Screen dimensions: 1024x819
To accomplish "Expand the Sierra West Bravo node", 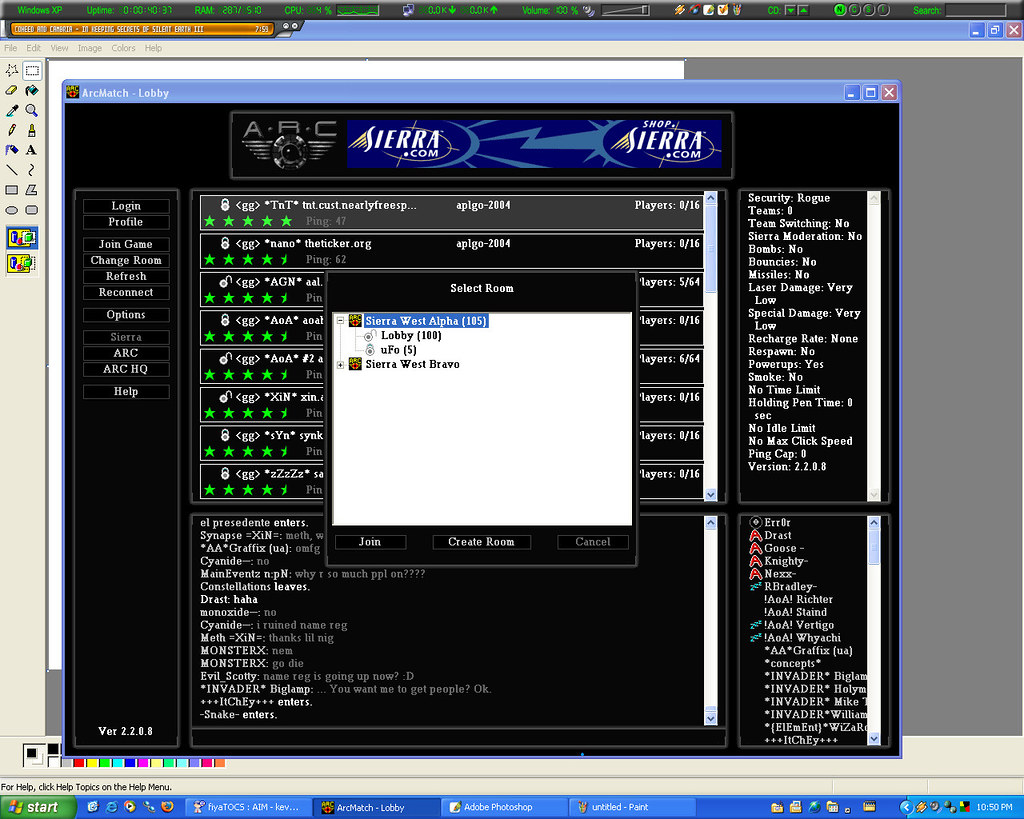I will point(341,364).
